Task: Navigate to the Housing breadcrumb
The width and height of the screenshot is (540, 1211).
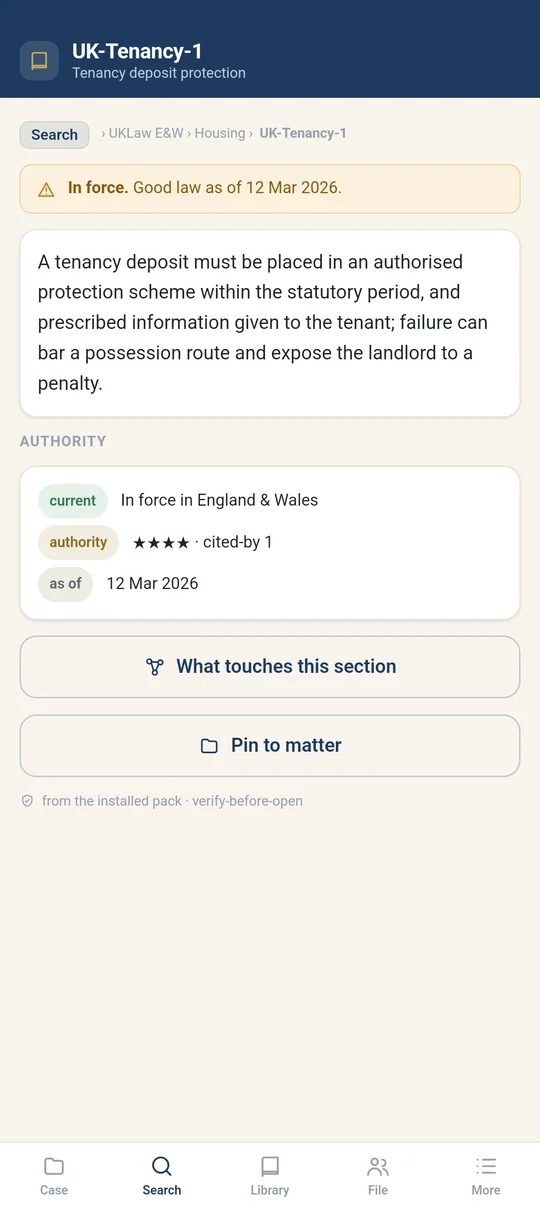Action: pos(220,133)
